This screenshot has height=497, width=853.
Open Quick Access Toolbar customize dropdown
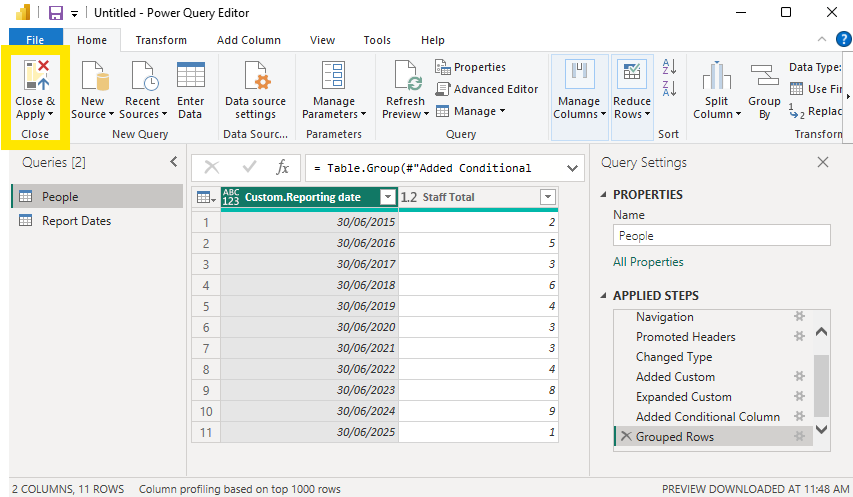[x=75, y=14]
